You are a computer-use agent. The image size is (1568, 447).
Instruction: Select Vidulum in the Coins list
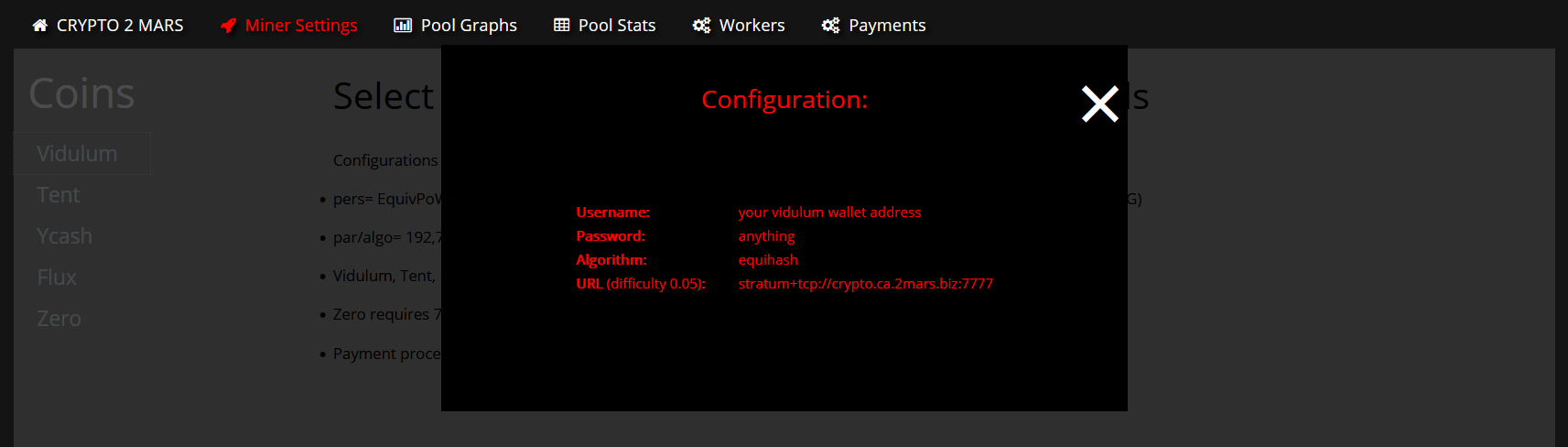pyautogui.click(x=77, y=154)
